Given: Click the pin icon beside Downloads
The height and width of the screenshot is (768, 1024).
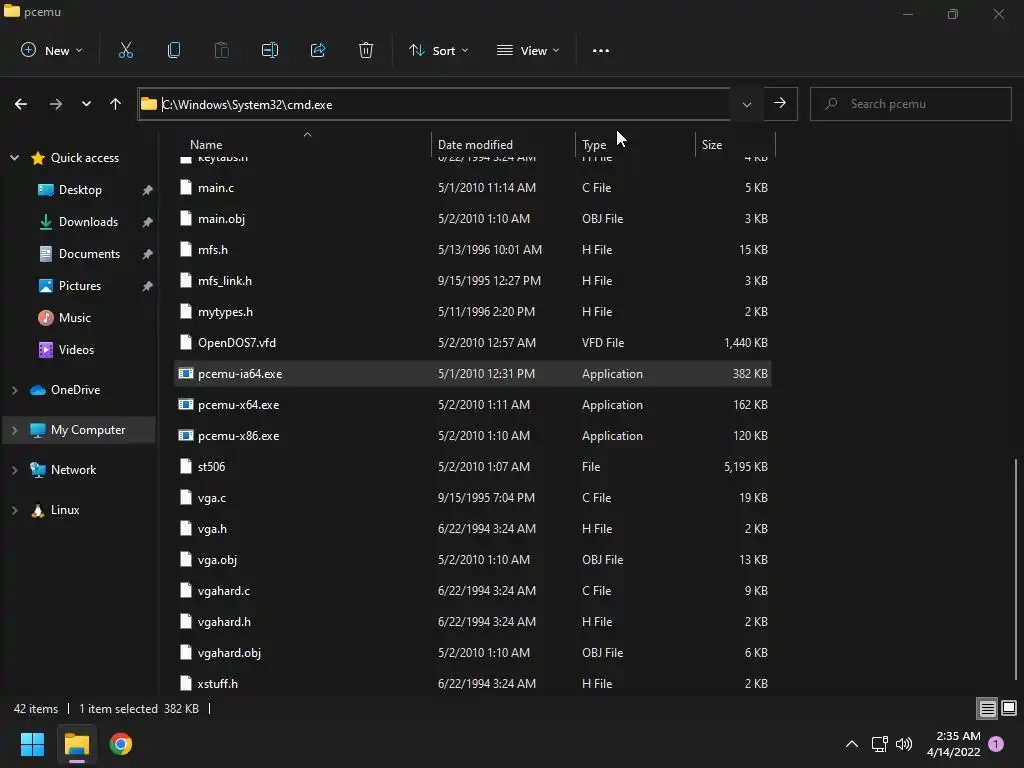Looking at the screenshot, I should [148, 222].
